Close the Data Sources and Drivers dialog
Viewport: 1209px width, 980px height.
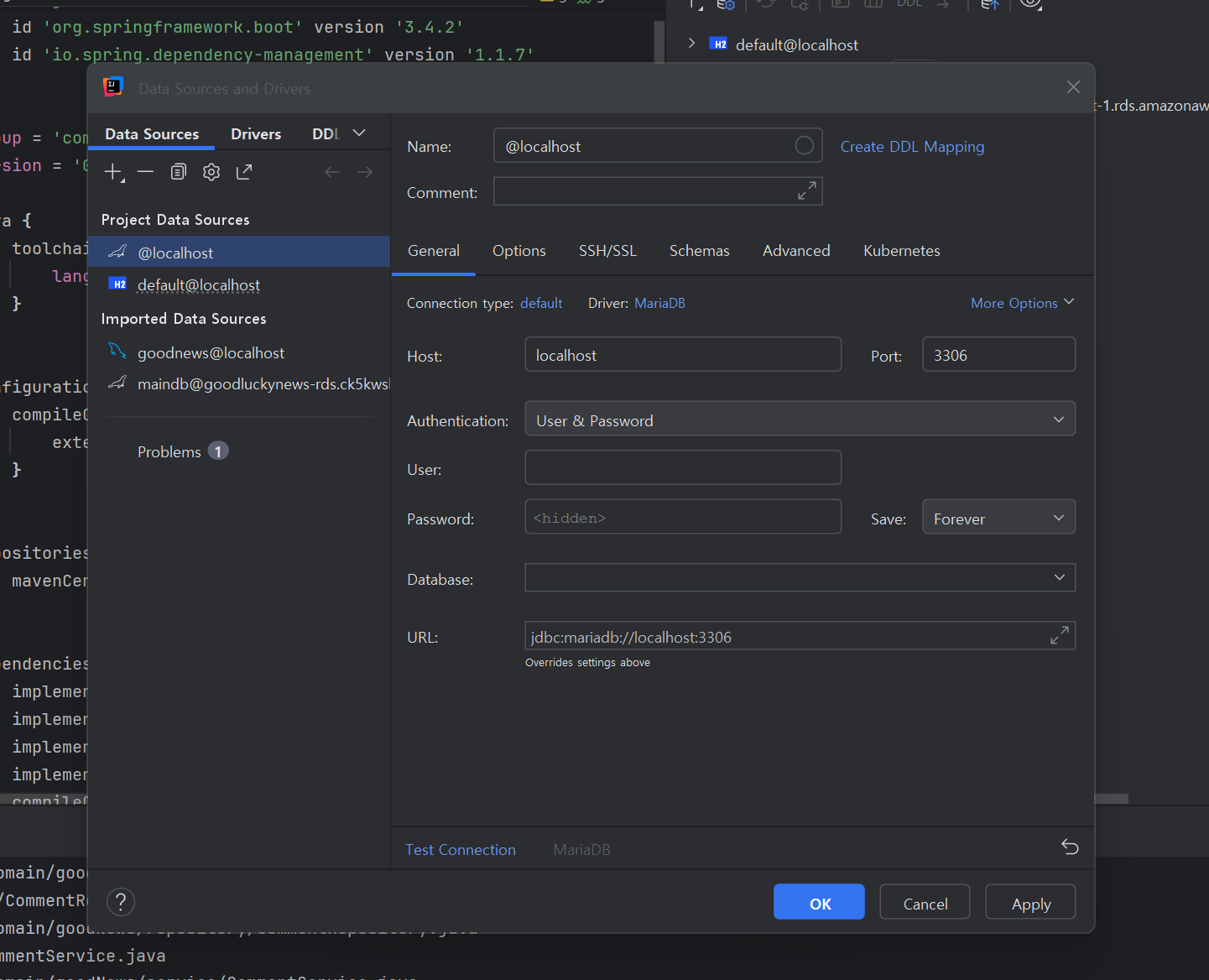pyautogui.click(x=1073, y=87)
